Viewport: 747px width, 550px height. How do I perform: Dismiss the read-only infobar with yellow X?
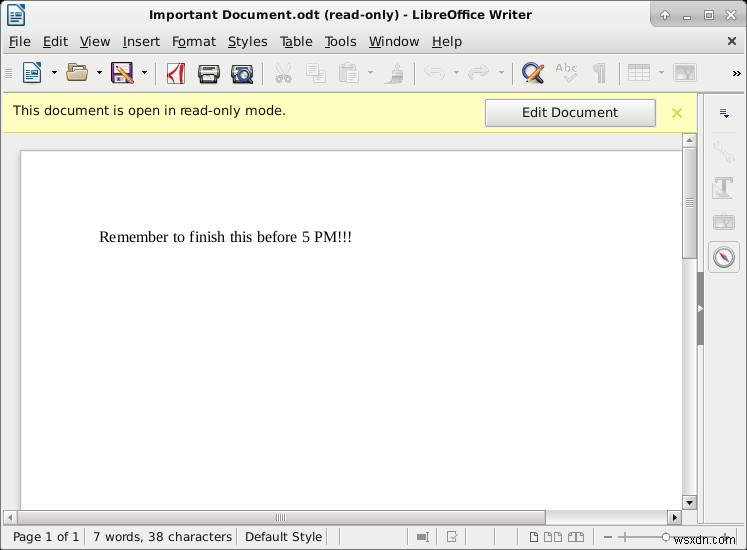click(x=676, y=113)
